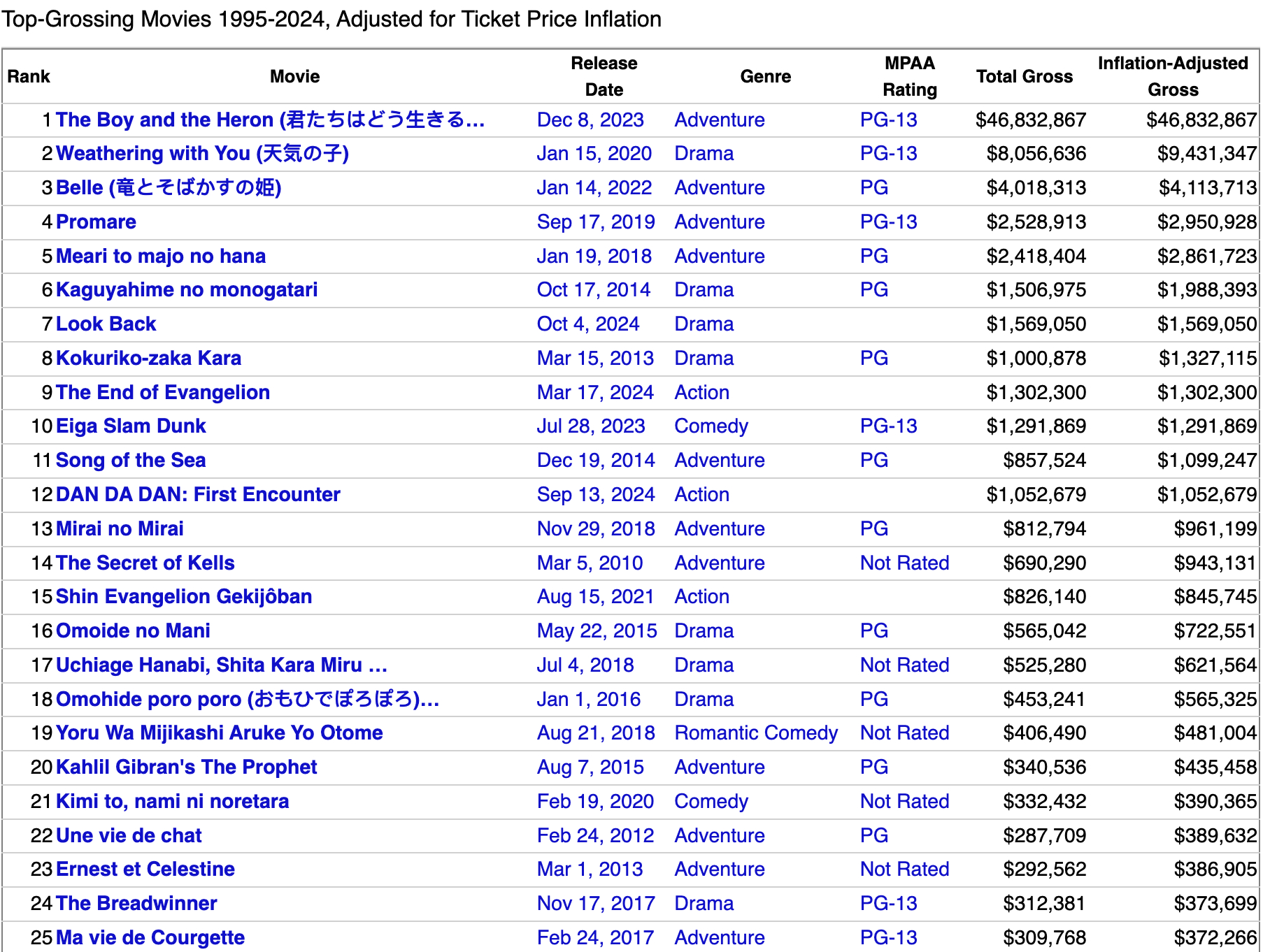Click Adventure genre for The Boy and the Heron

tap(720, 120)
